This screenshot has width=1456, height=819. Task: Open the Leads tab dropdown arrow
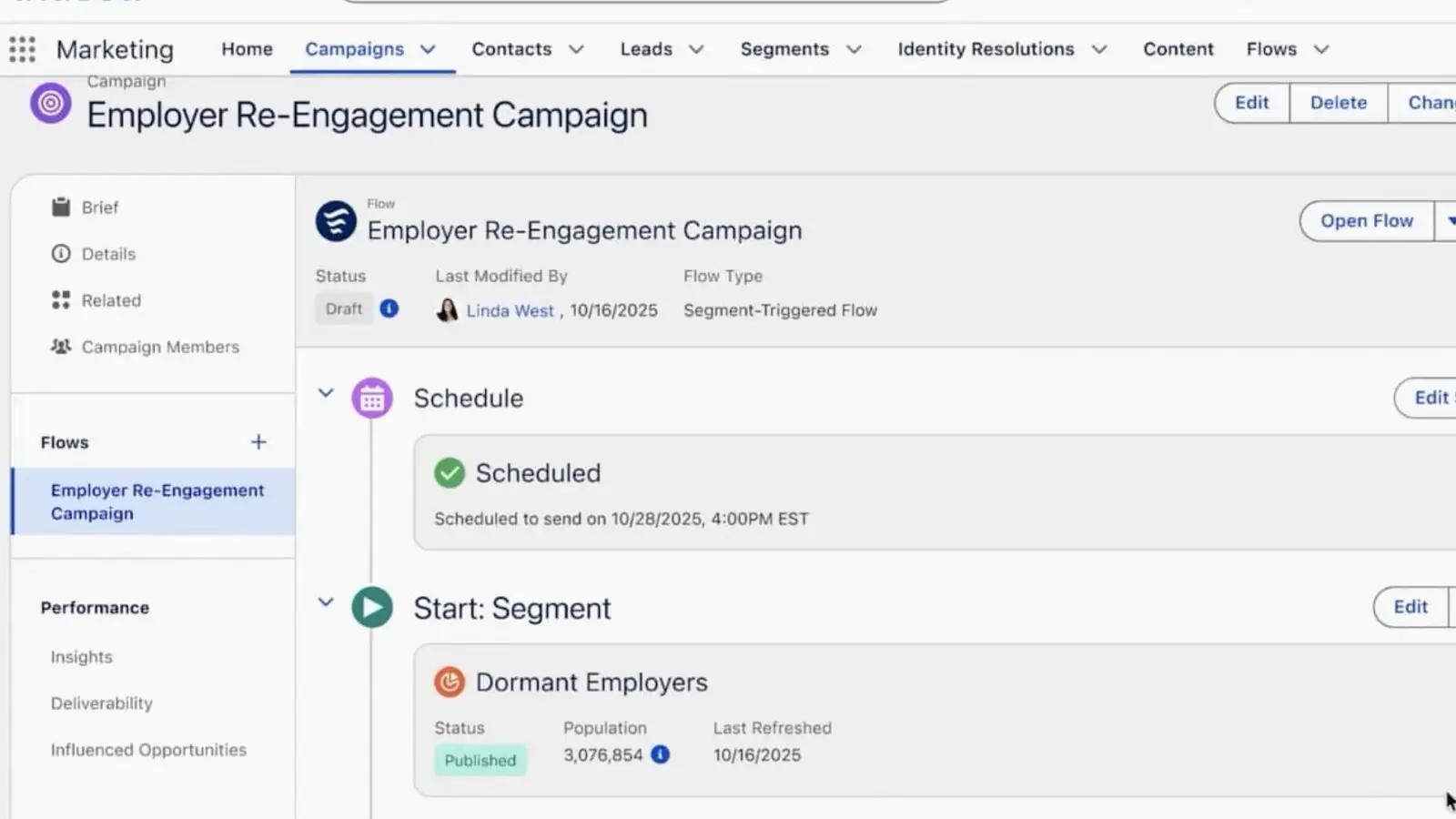(x=696, y=49)
